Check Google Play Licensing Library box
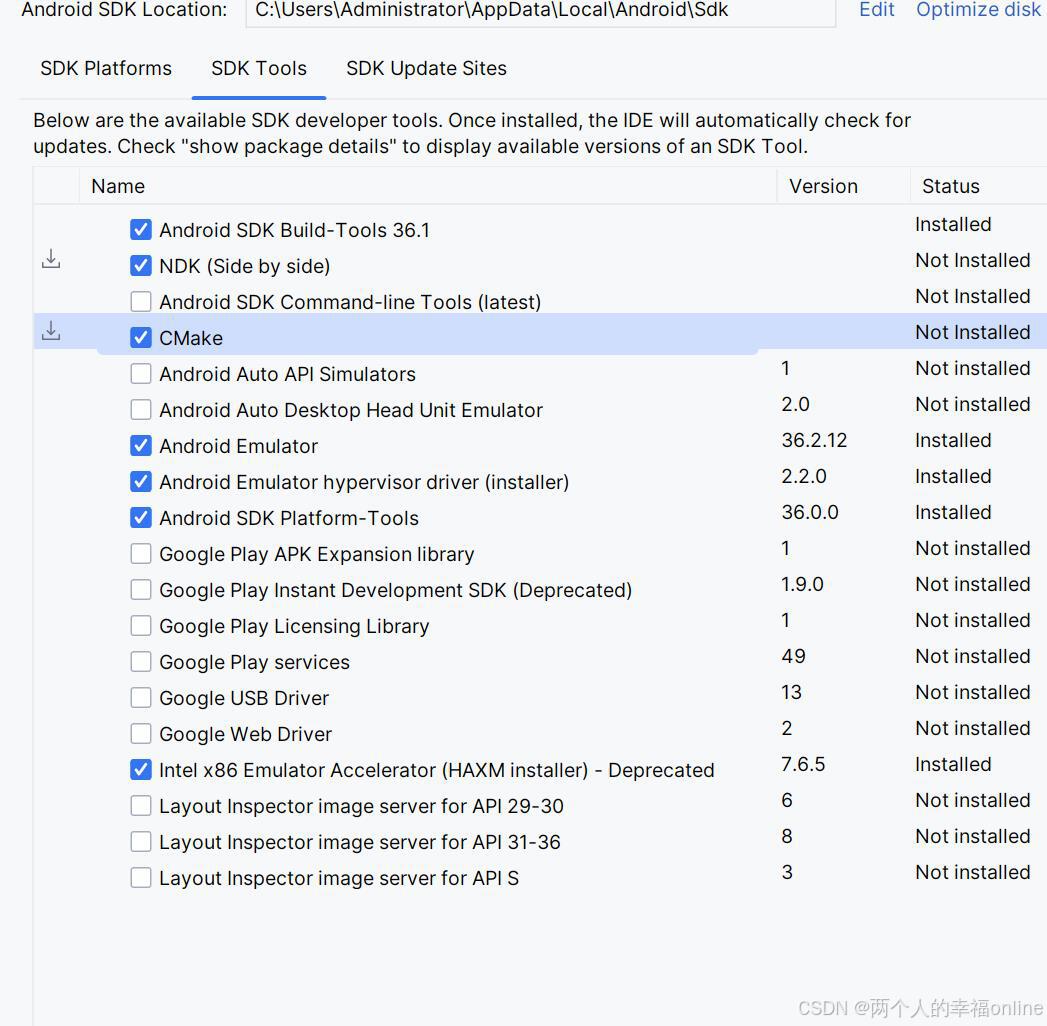Image resolution: width=1047 pixels, height=1026 pixels. click(141, 626)
